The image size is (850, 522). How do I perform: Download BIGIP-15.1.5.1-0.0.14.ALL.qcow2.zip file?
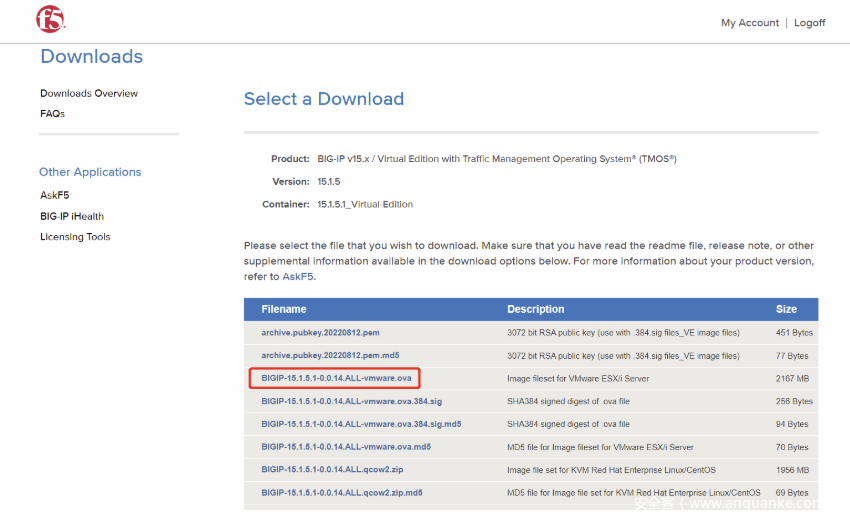pyautogui.click(x=331, y=470)
